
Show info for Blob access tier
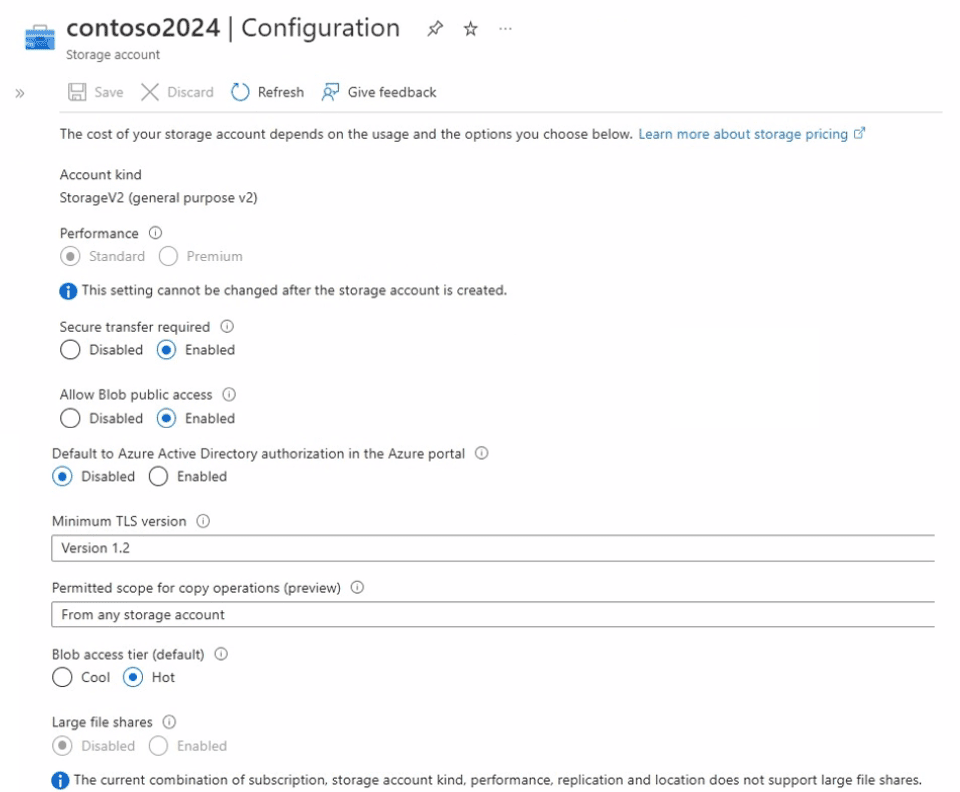click(x=221, y=654)
